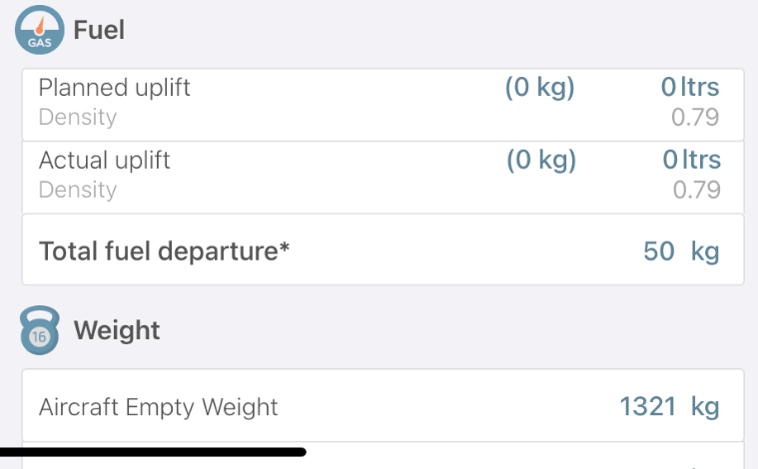
Task: Tap the Density label under Actual uplift
Action: click(x=78, y=190)
